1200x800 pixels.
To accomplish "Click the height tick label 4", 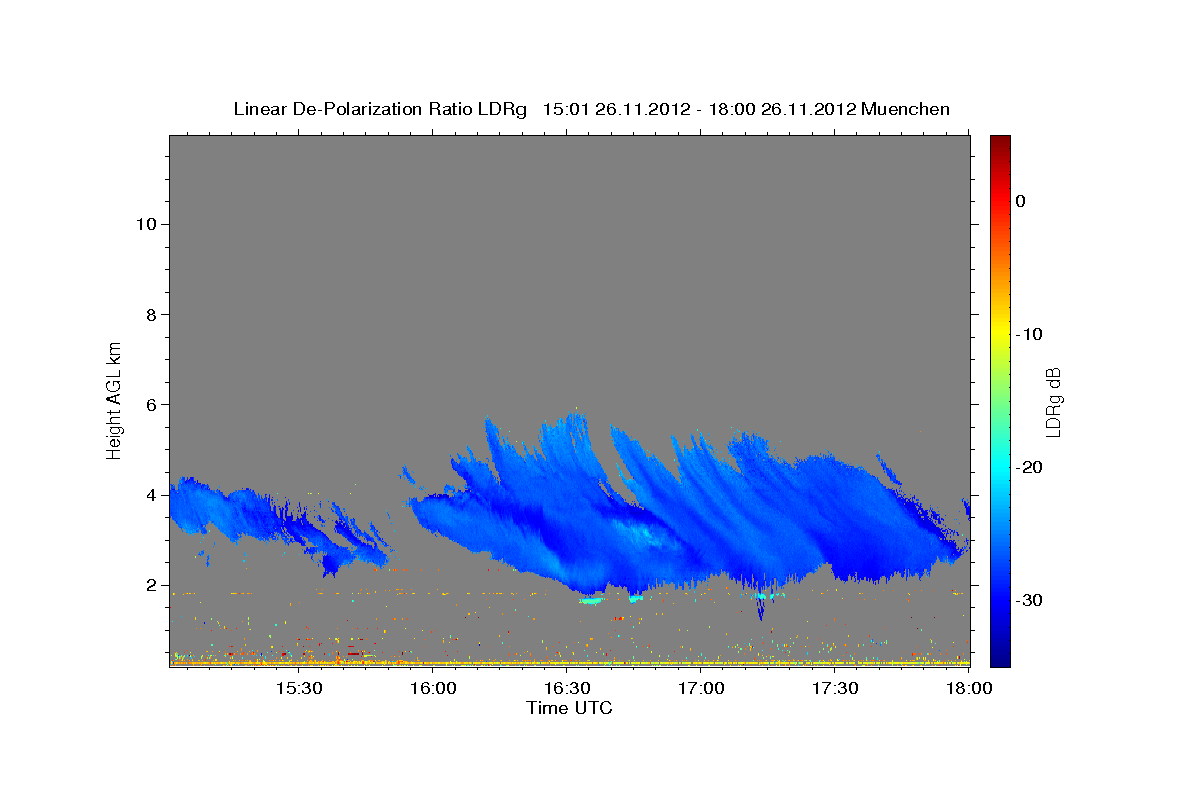I will (150, 495).
